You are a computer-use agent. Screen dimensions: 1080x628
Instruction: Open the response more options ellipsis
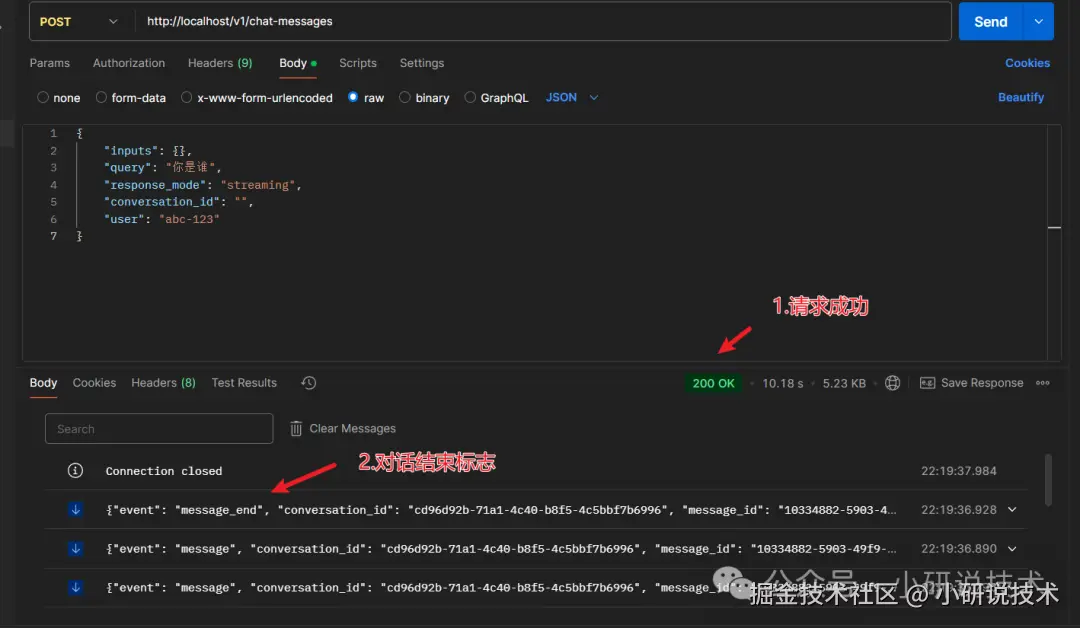(x=1043, y=383)
